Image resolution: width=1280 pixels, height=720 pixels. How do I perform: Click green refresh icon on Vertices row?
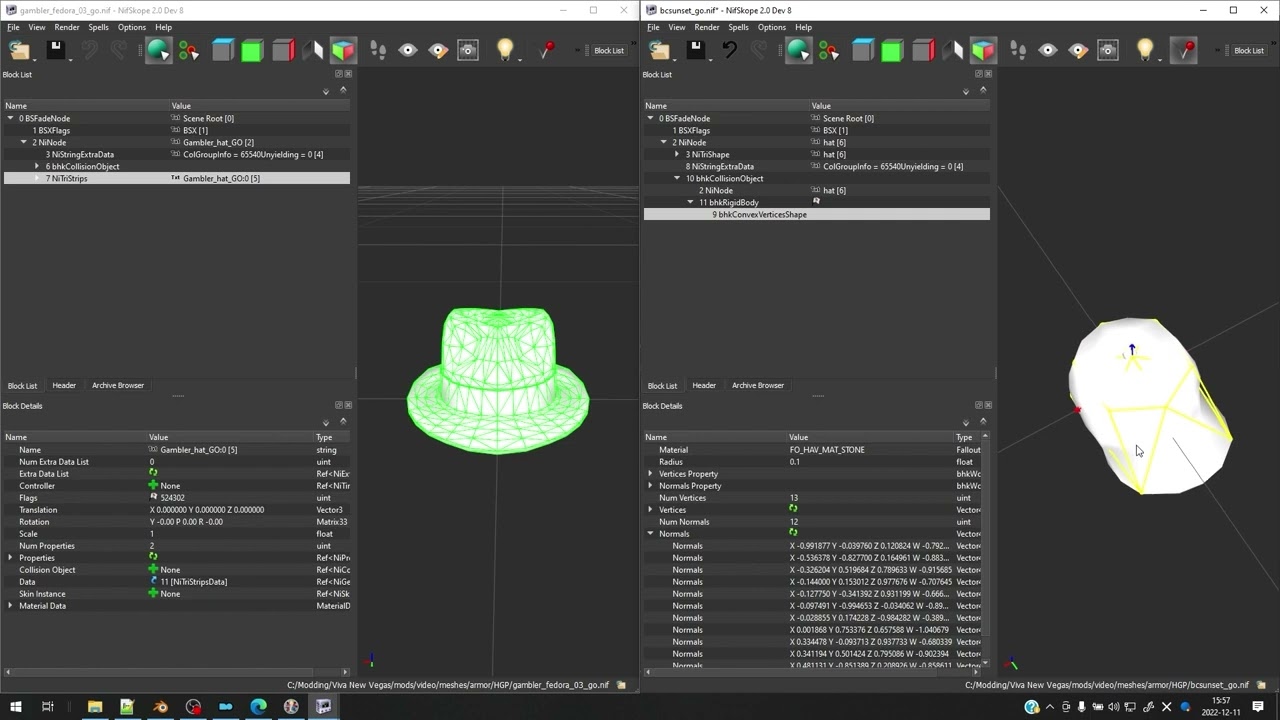coord(793,510)
